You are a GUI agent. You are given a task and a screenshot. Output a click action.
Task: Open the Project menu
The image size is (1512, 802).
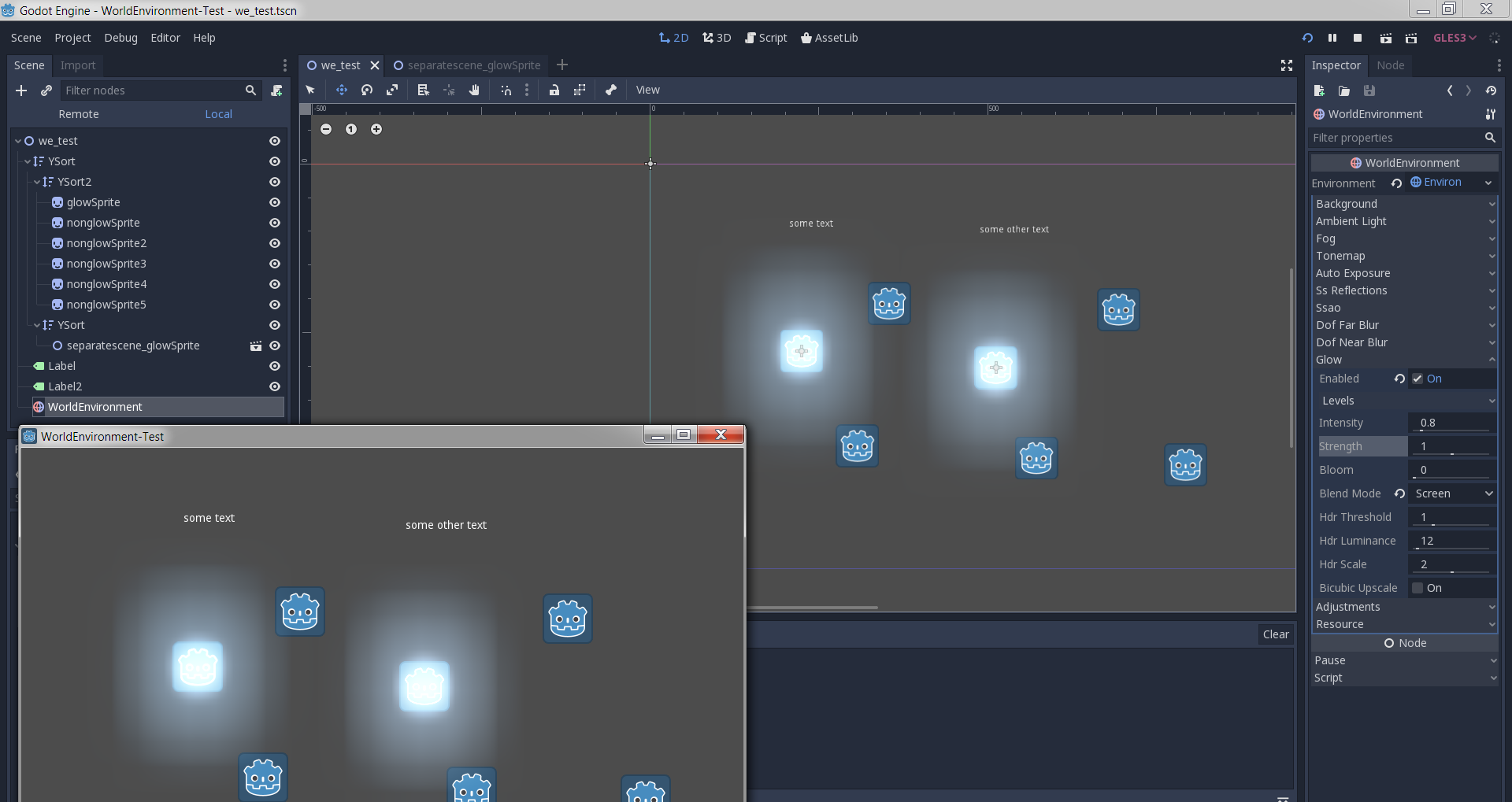click(x=72, y=37)
